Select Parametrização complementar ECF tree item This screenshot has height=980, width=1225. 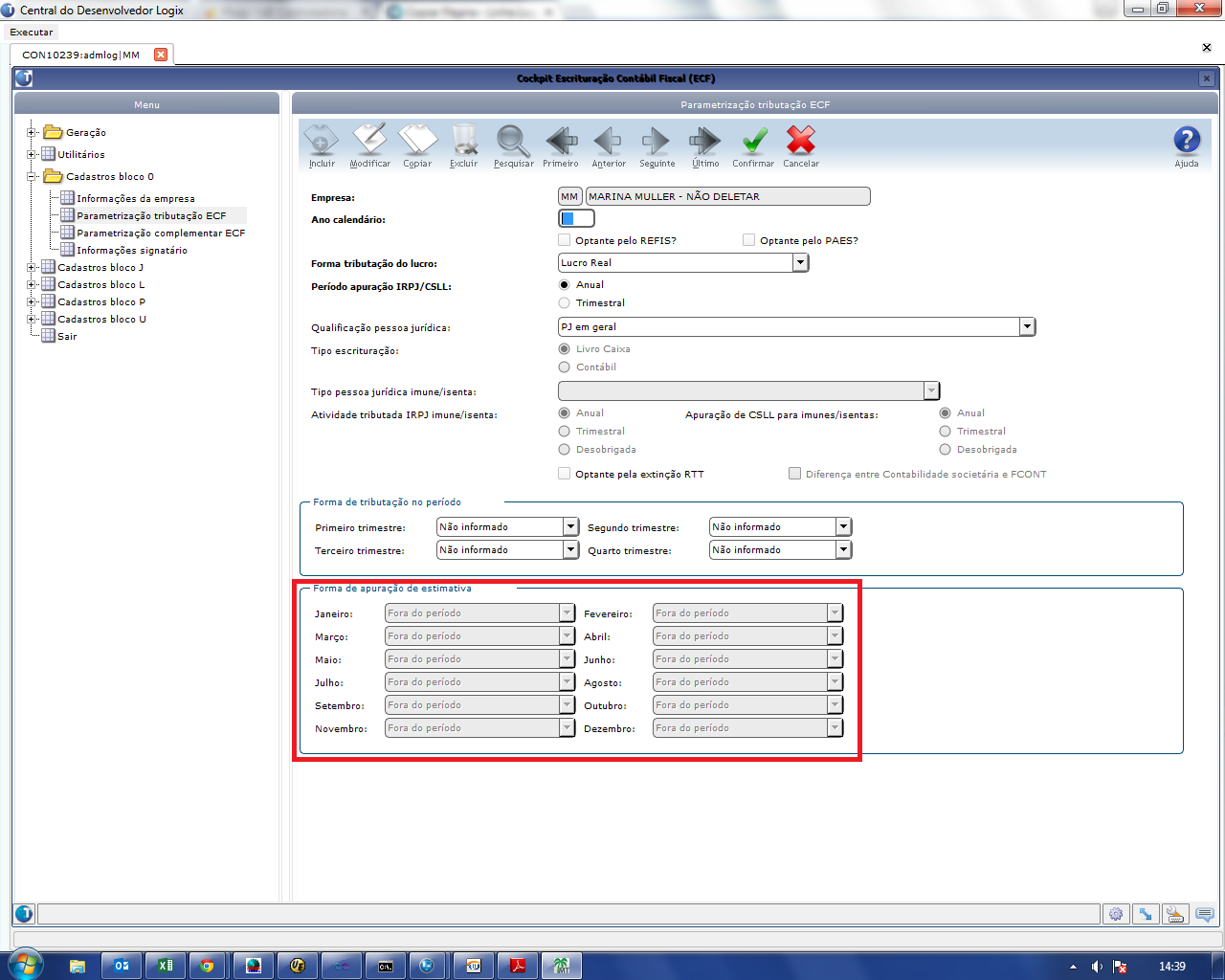point(161,233)
